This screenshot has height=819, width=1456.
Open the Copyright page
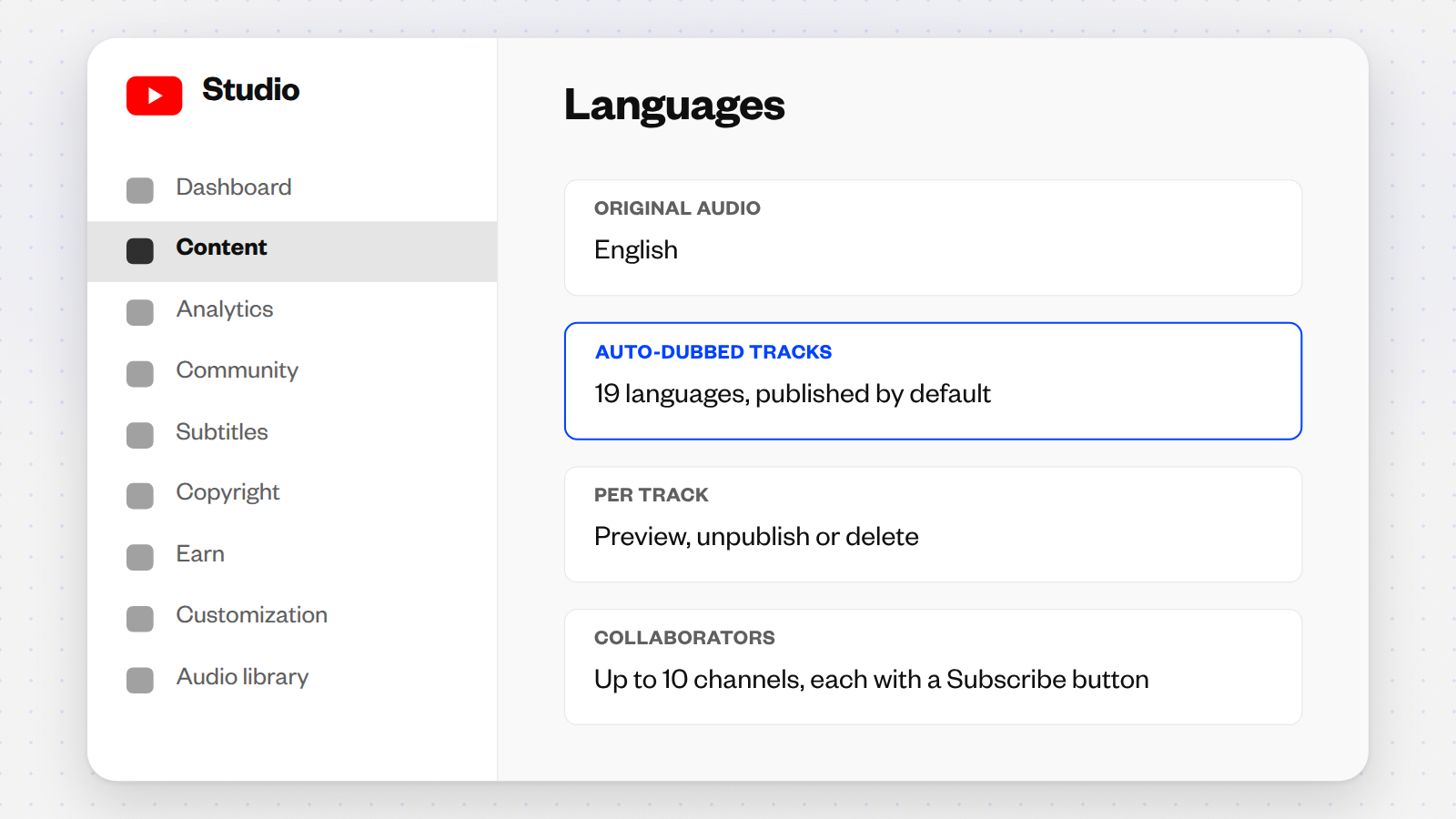(x=292, y=496)
